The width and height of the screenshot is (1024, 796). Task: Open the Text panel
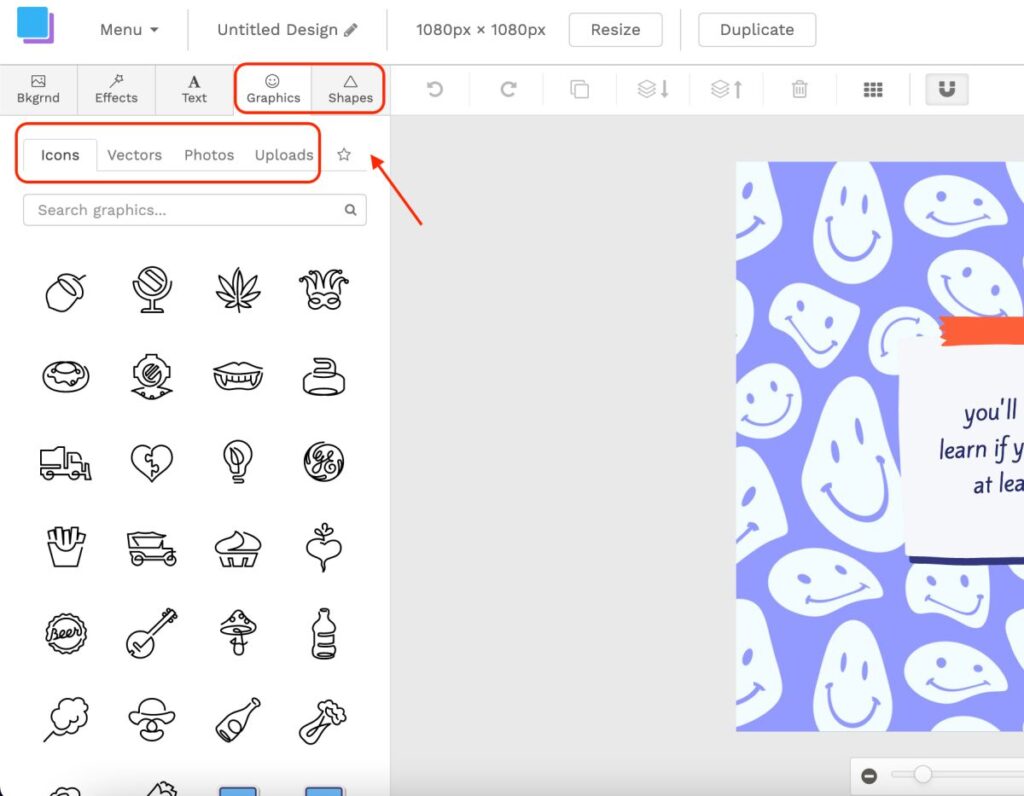(x=193, y=89)
